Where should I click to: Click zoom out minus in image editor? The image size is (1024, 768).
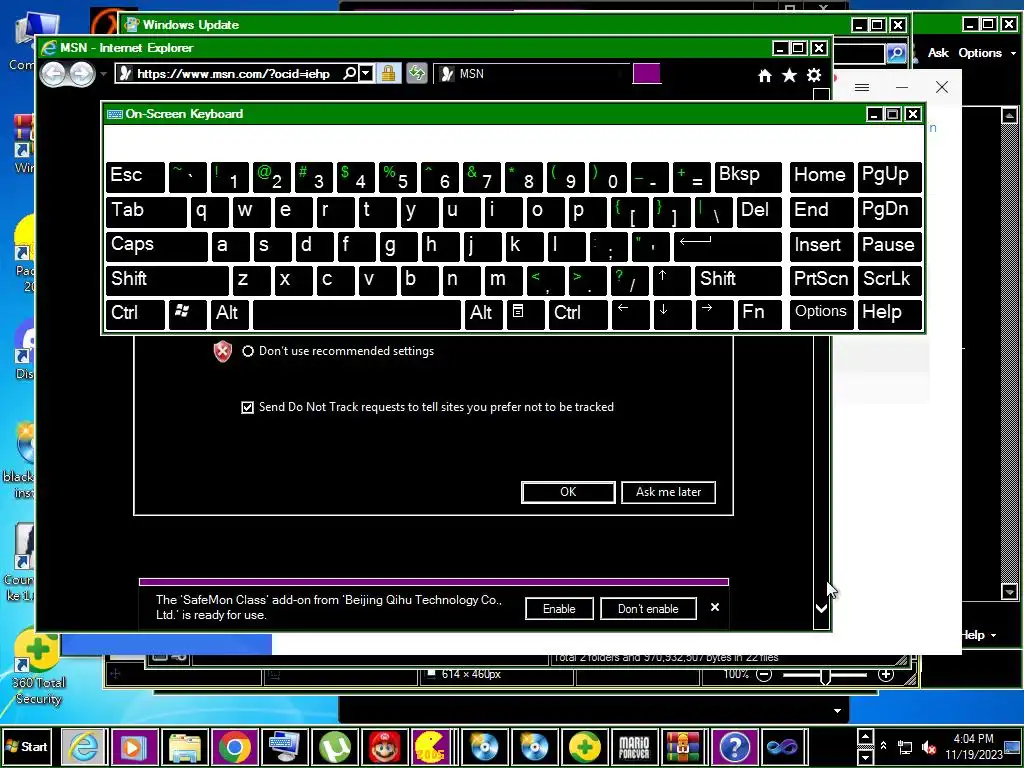click(763, 675)
